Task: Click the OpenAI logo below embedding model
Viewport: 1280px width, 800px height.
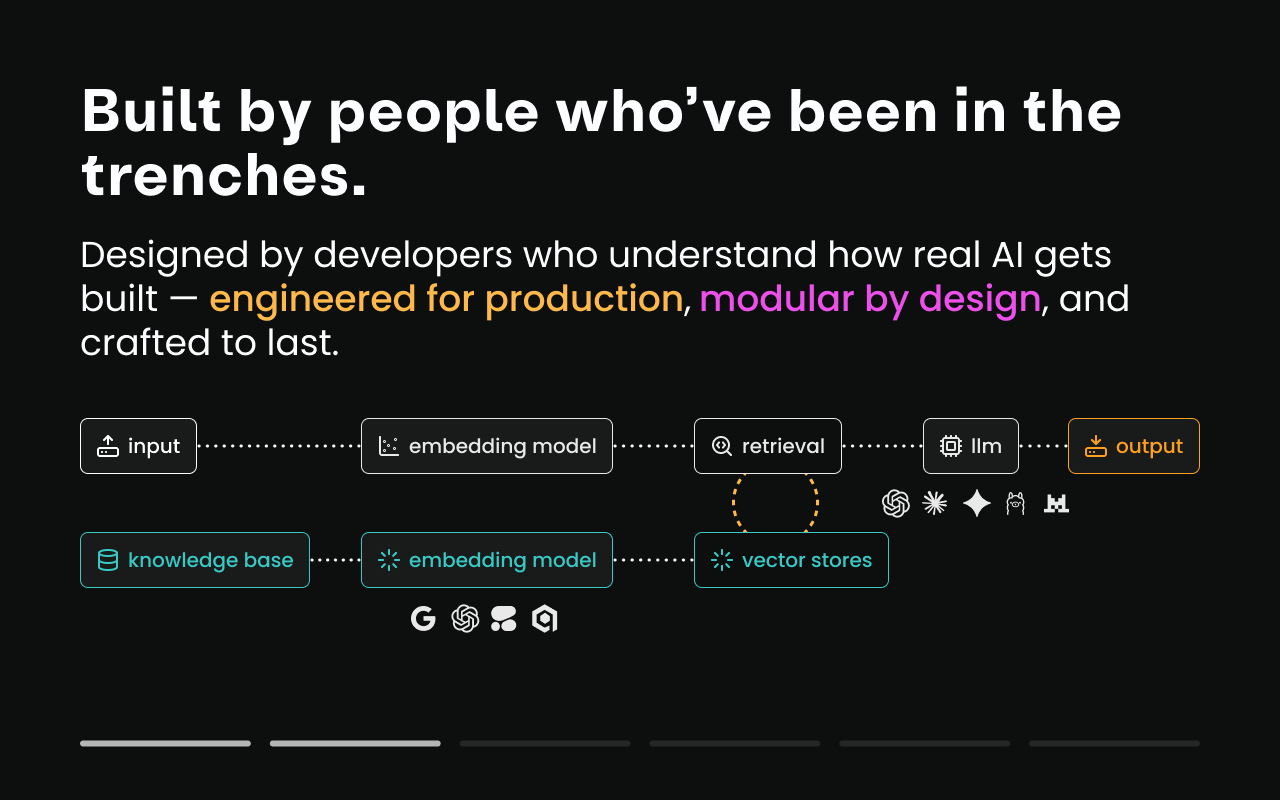Action: (x=465, y=619)
